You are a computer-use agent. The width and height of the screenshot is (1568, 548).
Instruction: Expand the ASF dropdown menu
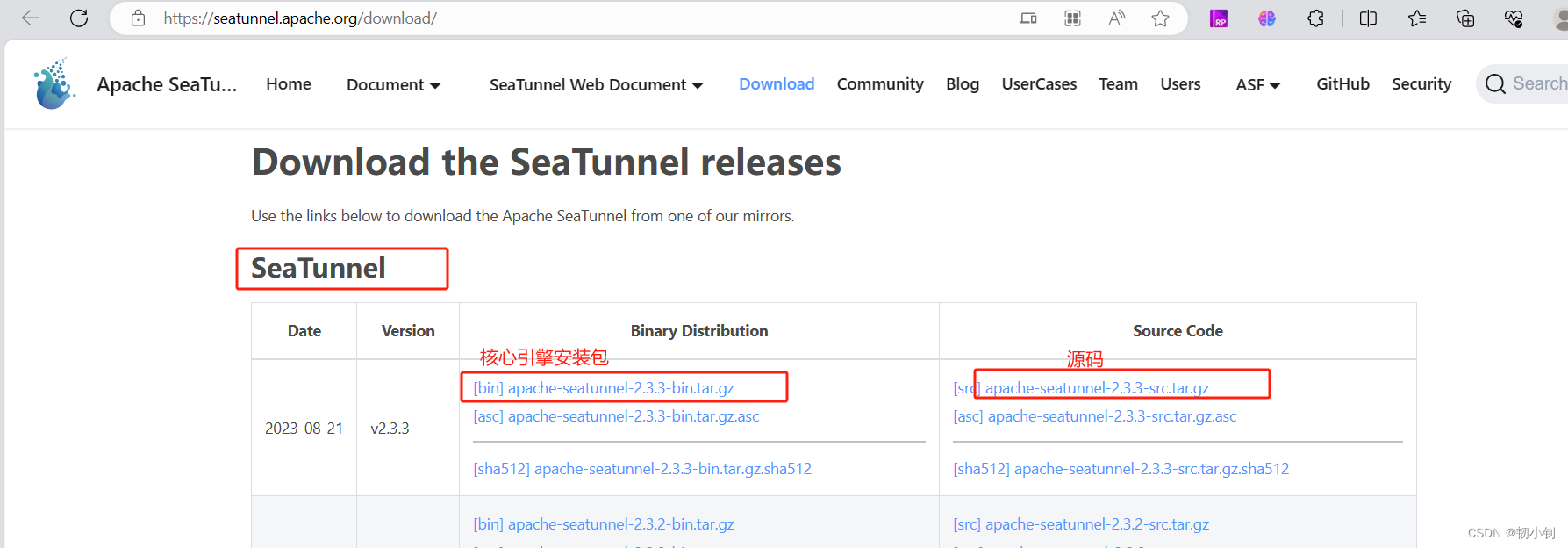coord(1258,85)
